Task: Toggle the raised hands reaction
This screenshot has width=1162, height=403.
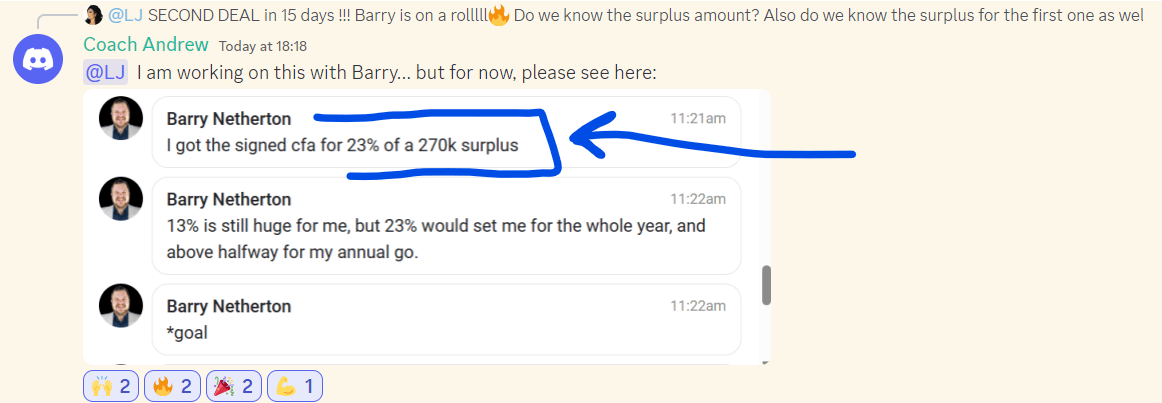Action: [112, 386]
